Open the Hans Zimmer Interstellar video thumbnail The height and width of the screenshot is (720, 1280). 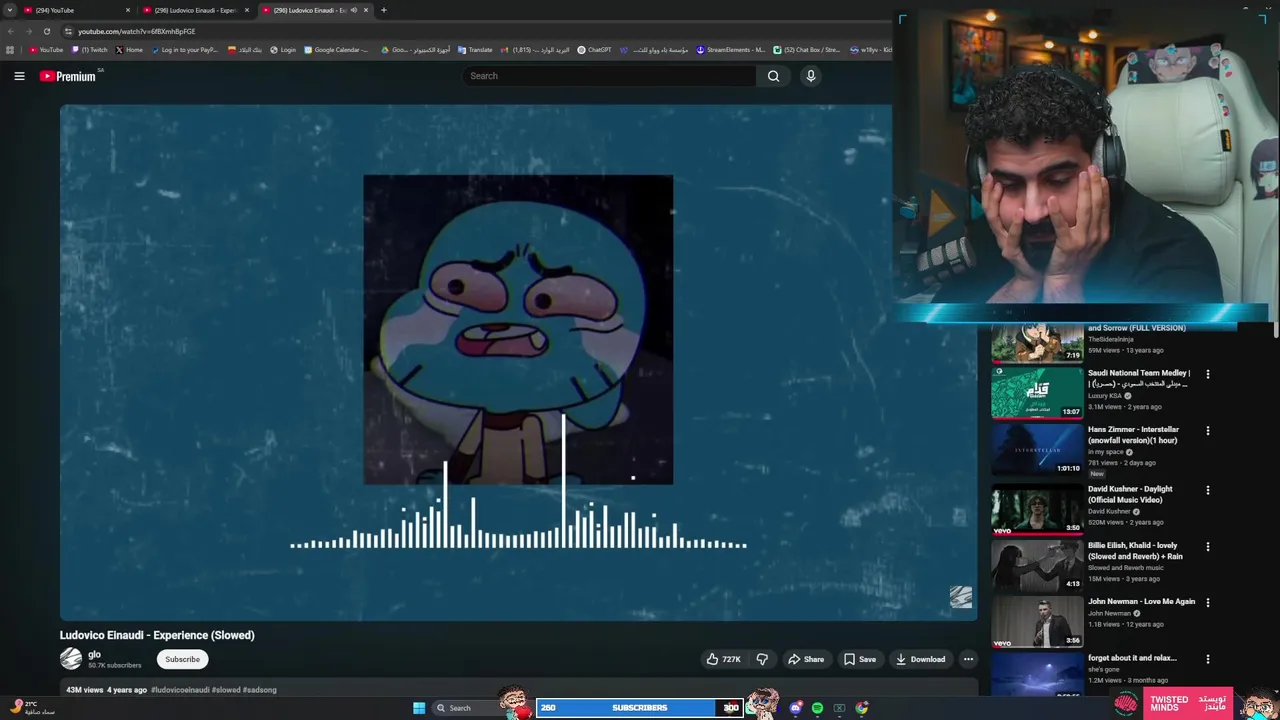[x=1037, y=449]
